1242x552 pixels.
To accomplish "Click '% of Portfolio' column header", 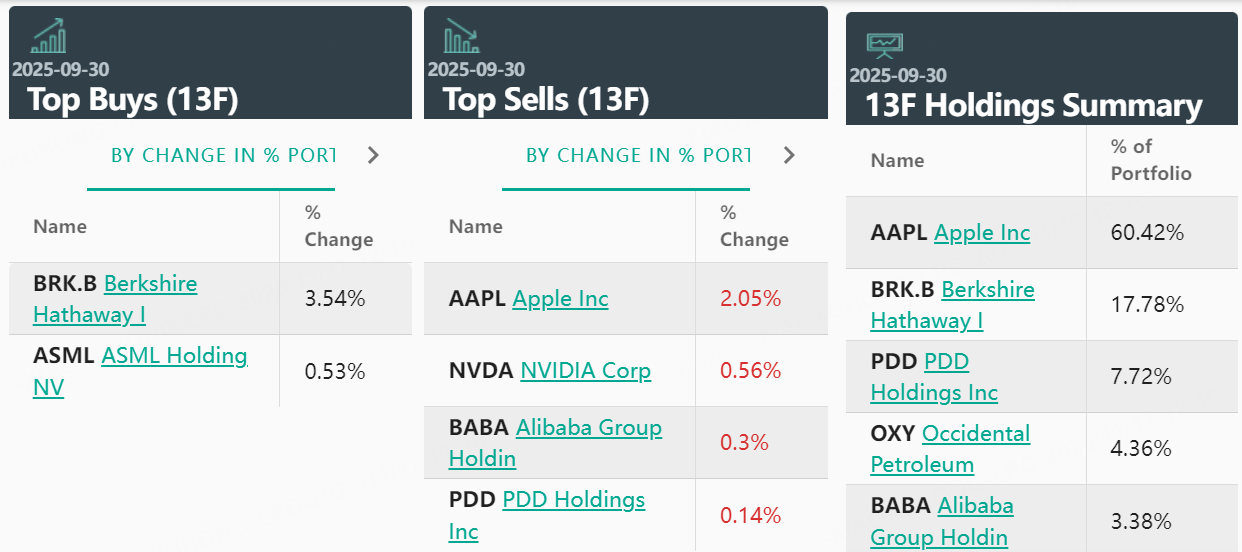I will [1151, 160].
